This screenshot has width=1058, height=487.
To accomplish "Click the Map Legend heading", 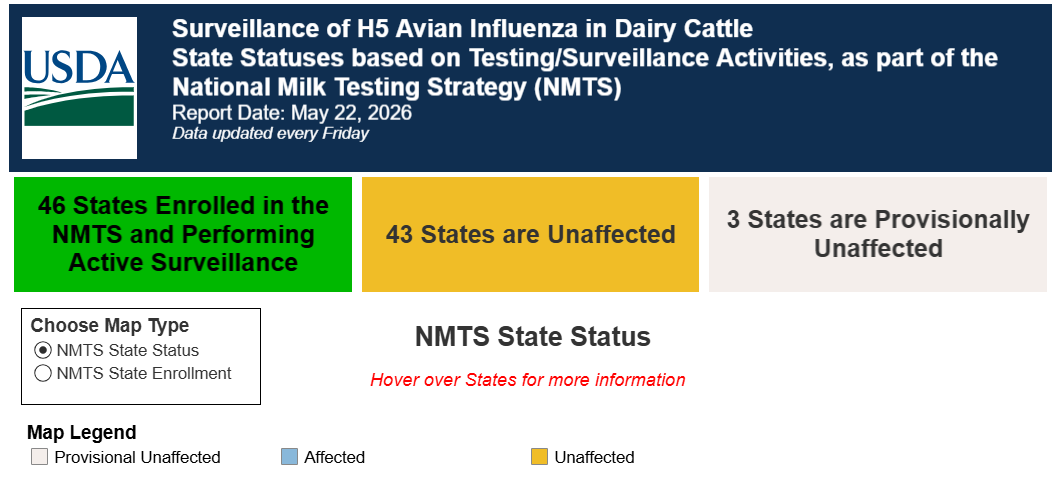I will [82, 432].
